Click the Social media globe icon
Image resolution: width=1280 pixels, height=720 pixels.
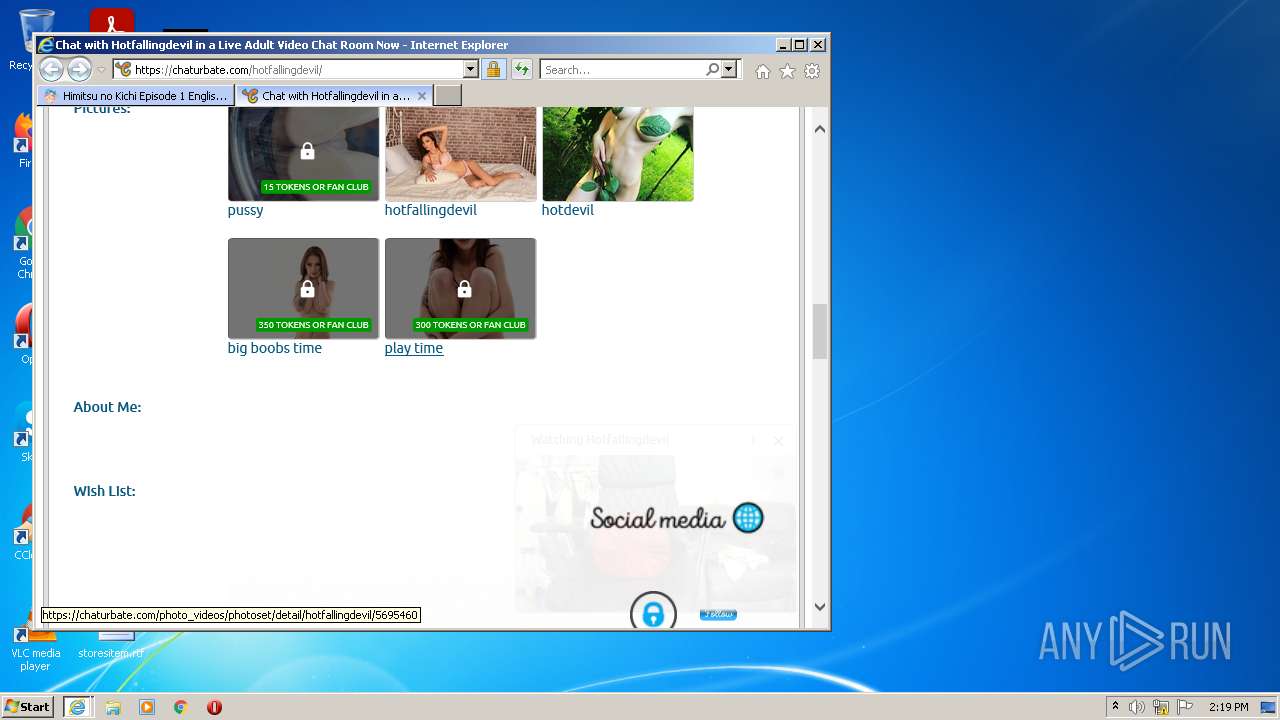tap(748, 517)
